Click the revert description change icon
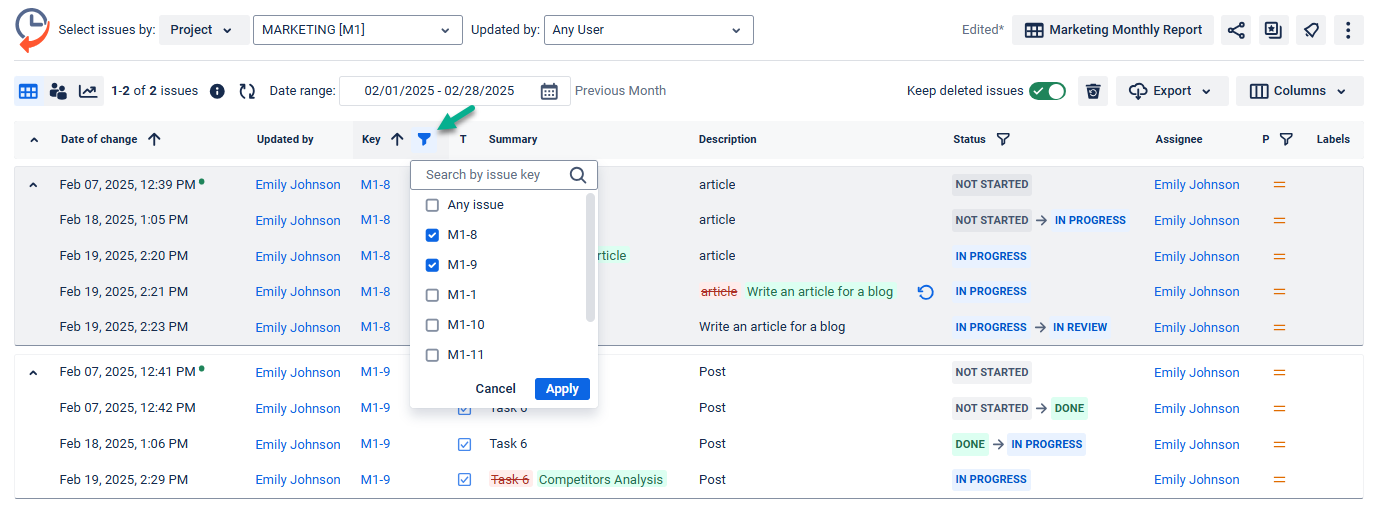Viewport: 1375px width, 508px height. tap(925, 292)
